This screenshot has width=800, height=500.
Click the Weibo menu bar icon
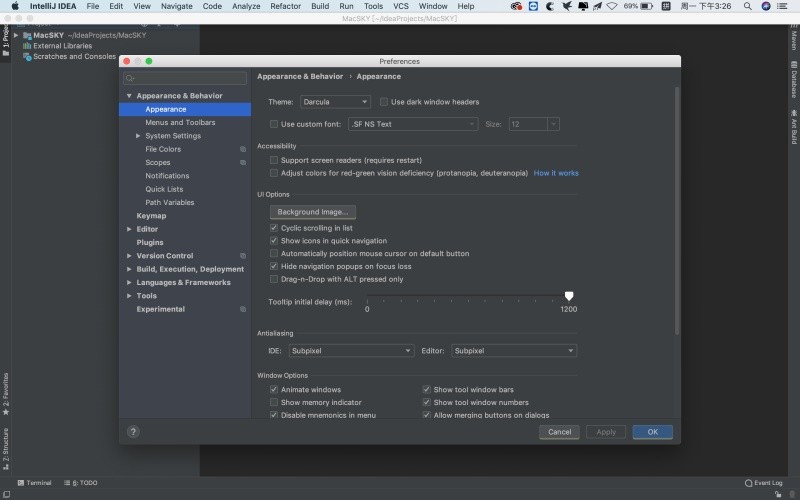pos(516,6)
